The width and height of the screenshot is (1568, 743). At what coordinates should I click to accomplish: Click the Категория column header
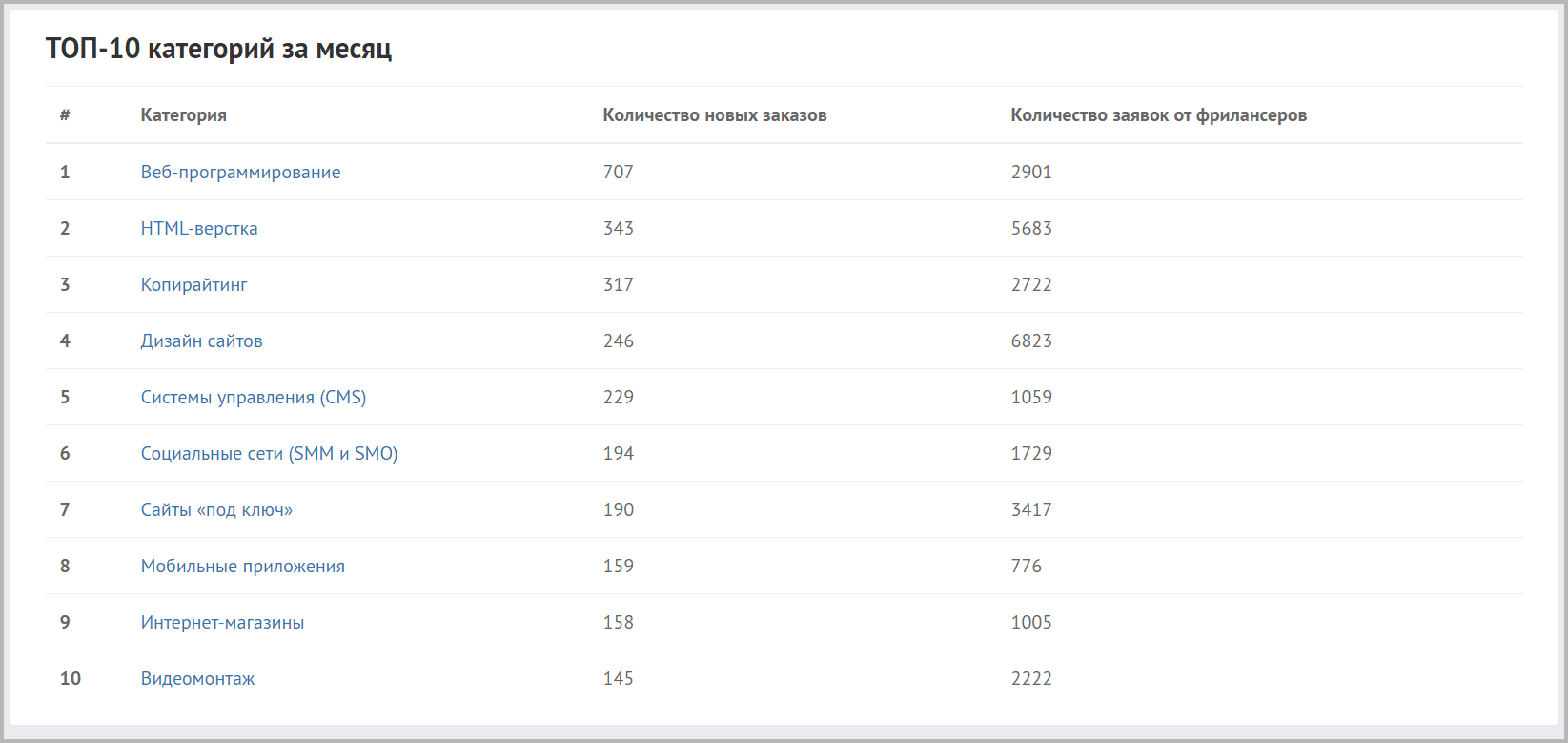(183, 115)
